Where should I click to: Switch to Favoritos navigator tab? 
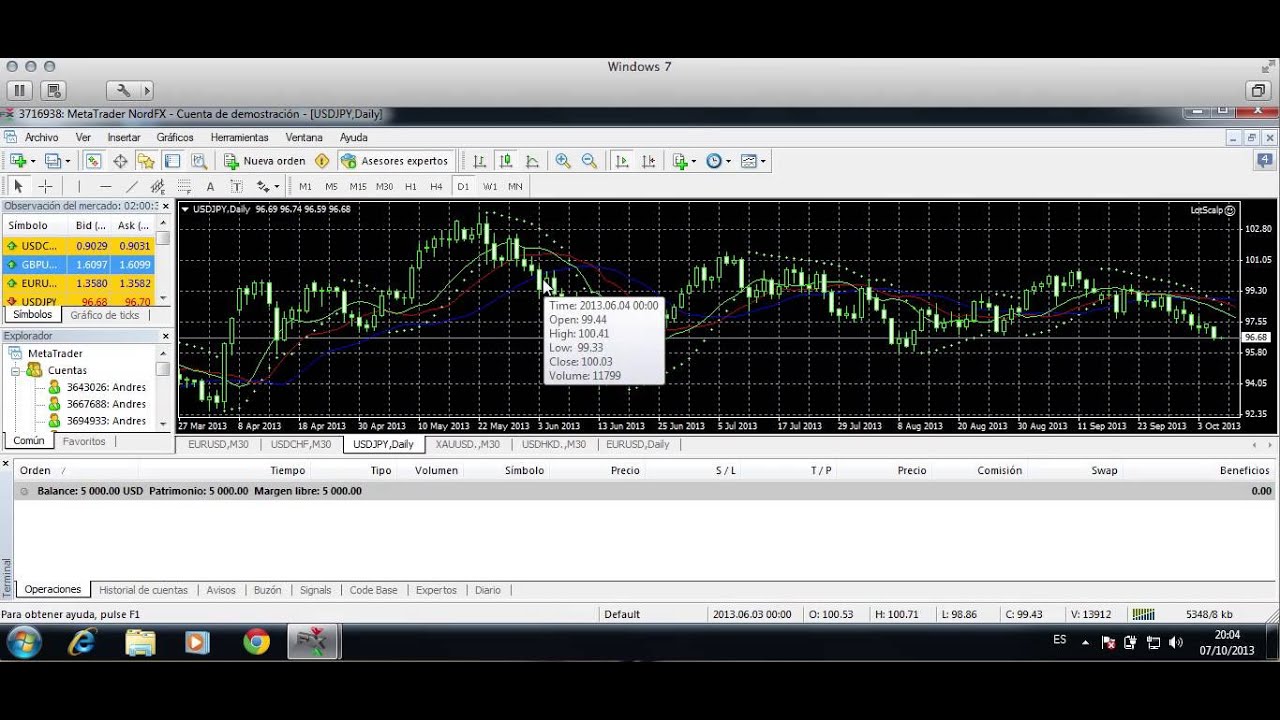tap(84, 441)
